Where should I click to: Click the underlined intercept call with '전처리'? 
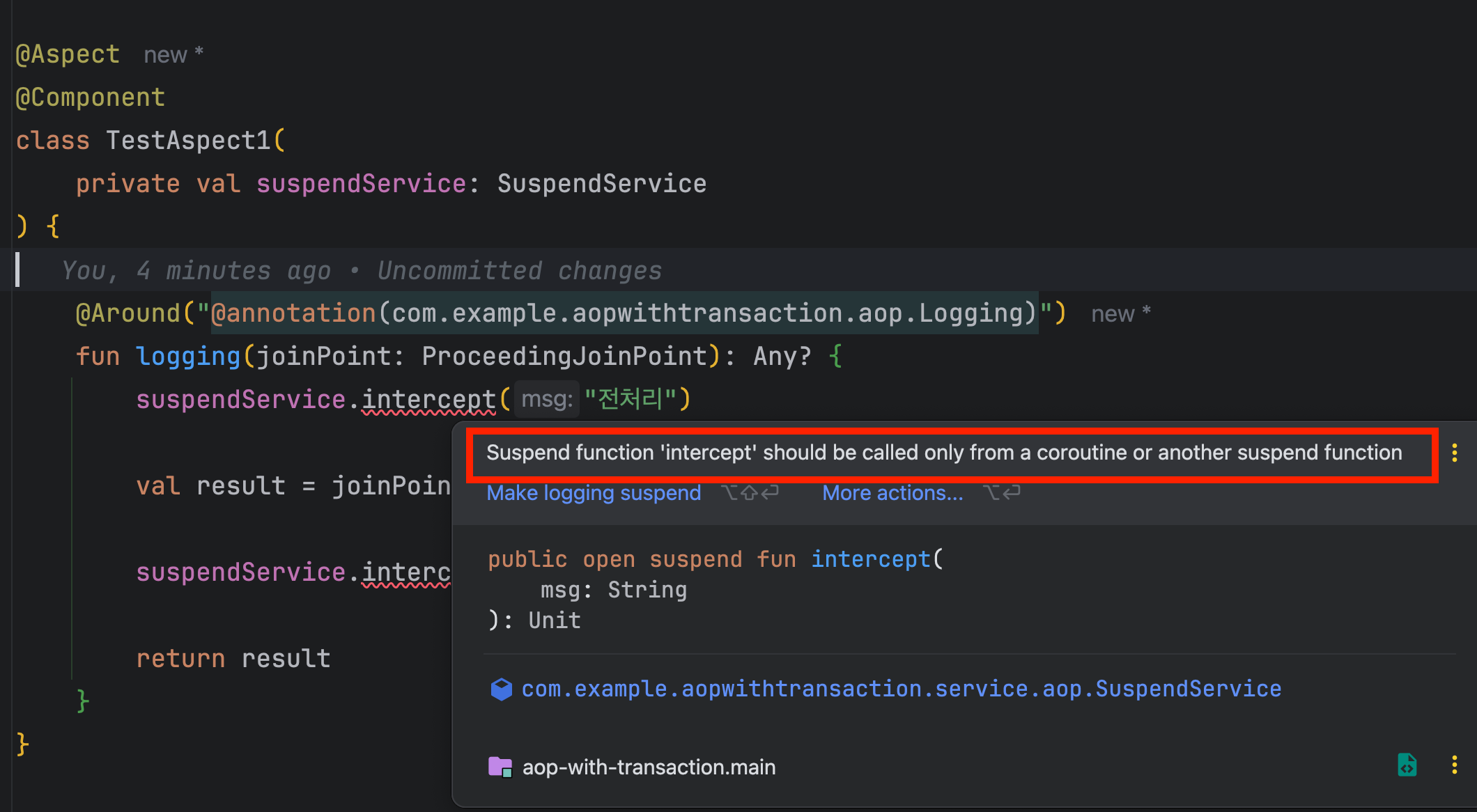tap(428, 400)
